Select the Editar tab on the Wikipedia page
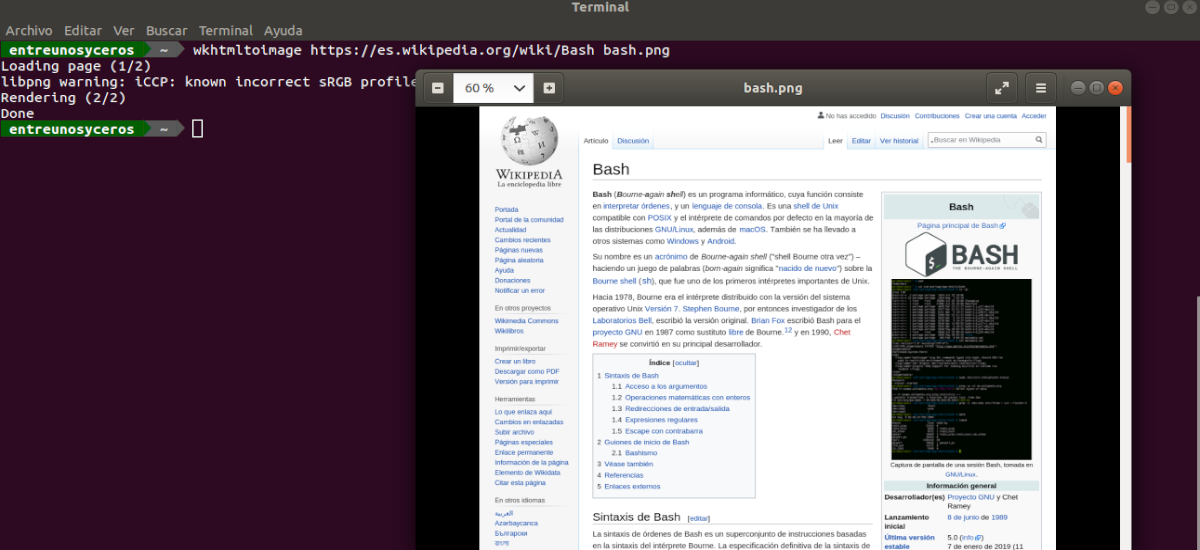Image resolution: width=1200 pixels, height=550 pixels. [861, 141]
